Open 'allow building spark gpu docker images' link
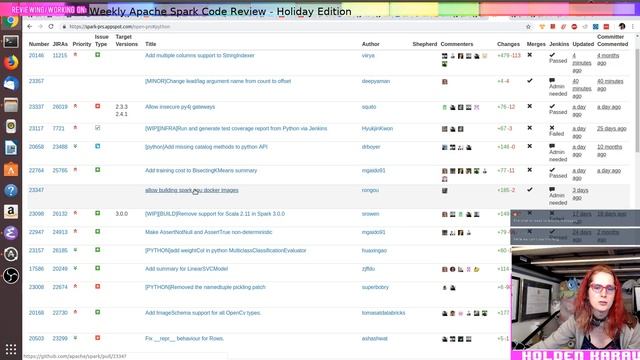The width and height of the screenshot is (640, 360). tap(191, 190)
